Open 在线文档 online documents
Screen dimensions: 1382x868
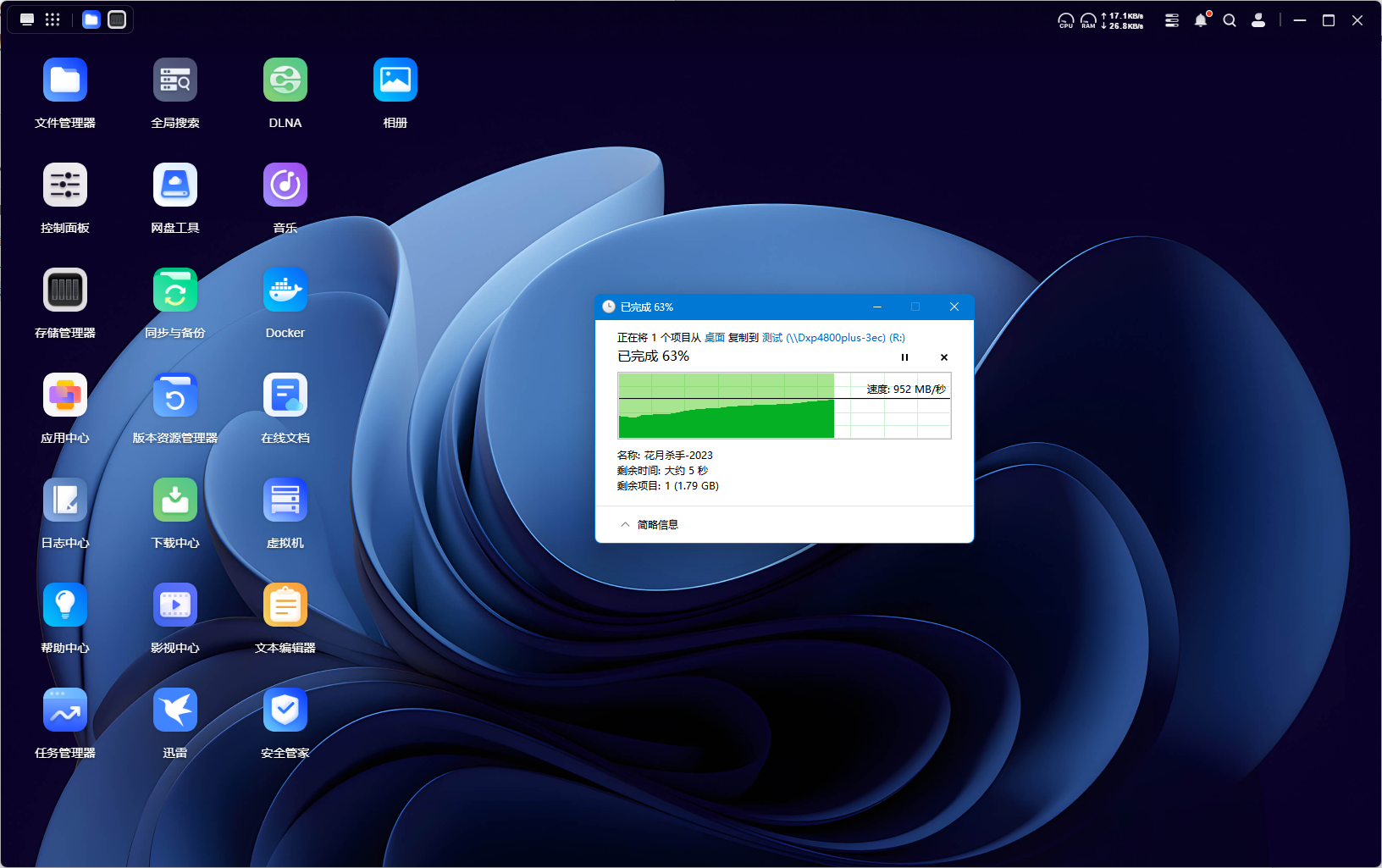coord(285,395)
